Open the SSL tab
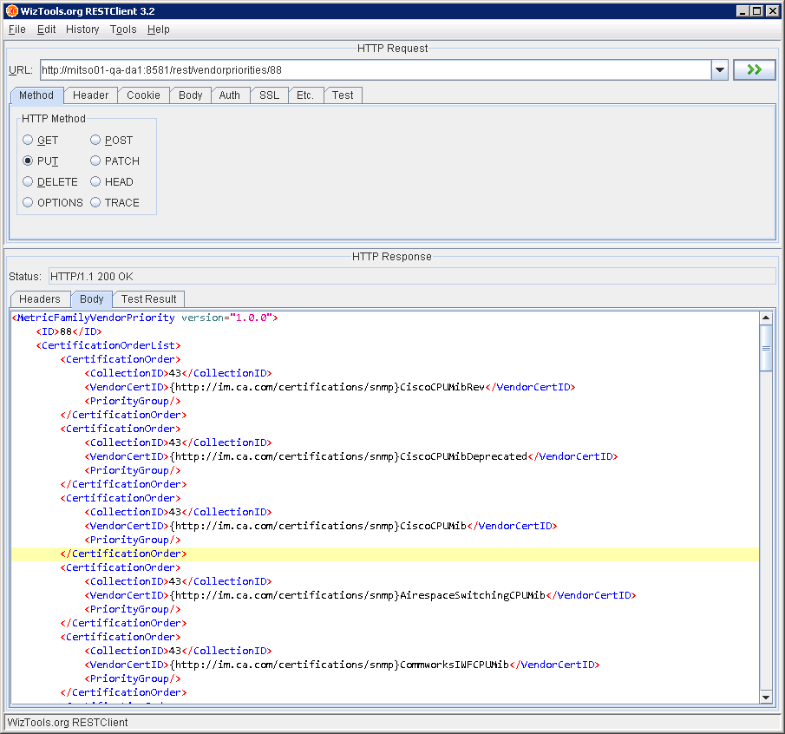Image resolution: width=785 pixels, height=734 pixels. [269, 95]
